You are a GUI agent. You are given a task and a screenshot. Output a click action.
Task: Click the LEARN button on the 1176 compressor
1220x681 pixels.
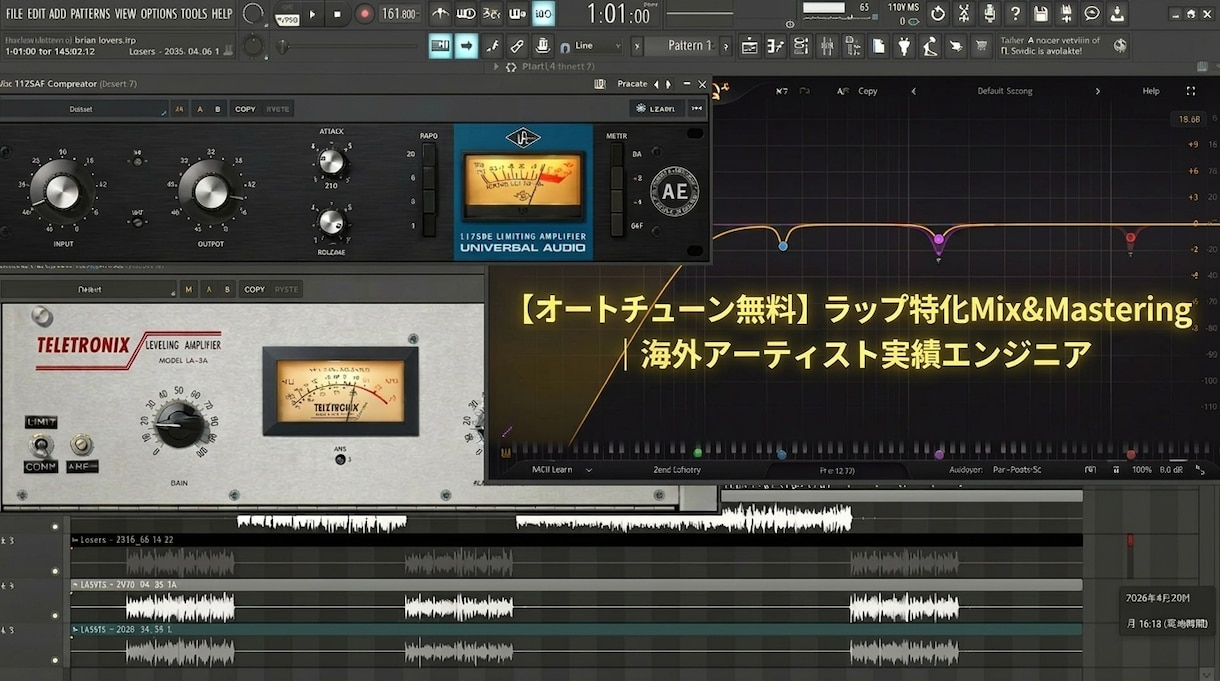click(657, 108)
